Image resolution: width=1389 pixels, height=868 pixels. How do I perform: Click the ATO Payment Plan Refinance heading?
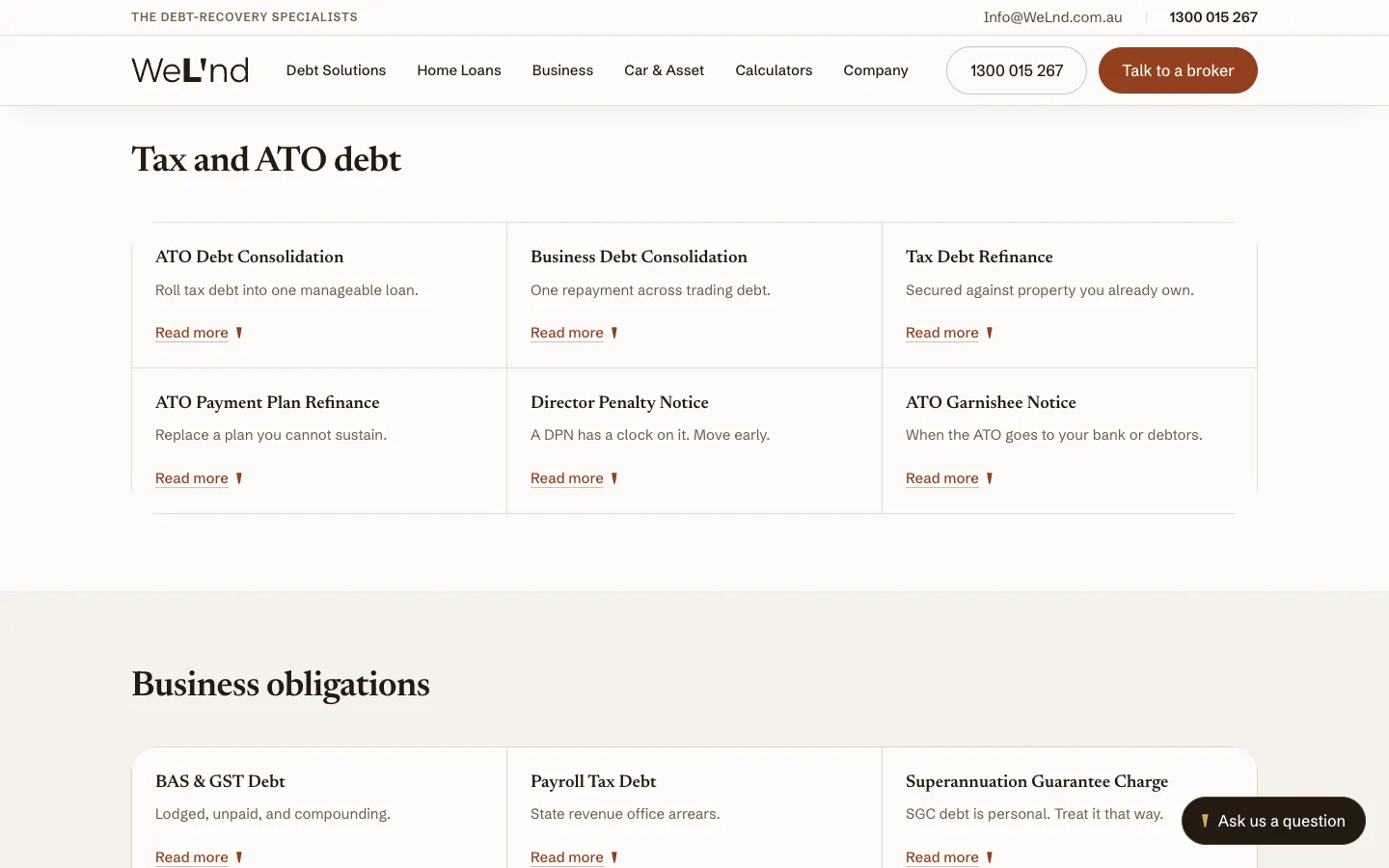[x=267, y=402]
